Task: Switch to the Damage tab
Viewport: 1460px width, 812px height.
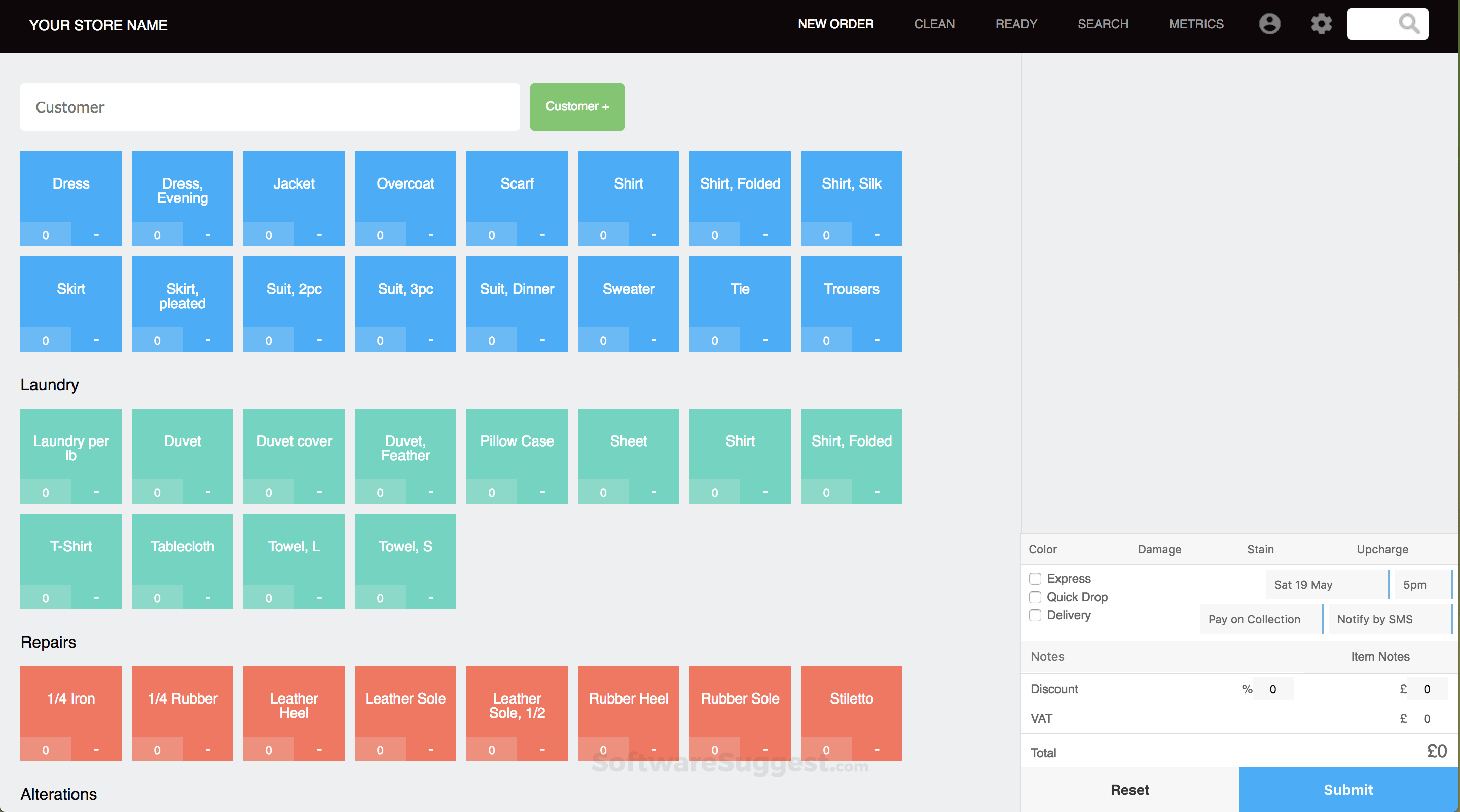Action: 1159,549
